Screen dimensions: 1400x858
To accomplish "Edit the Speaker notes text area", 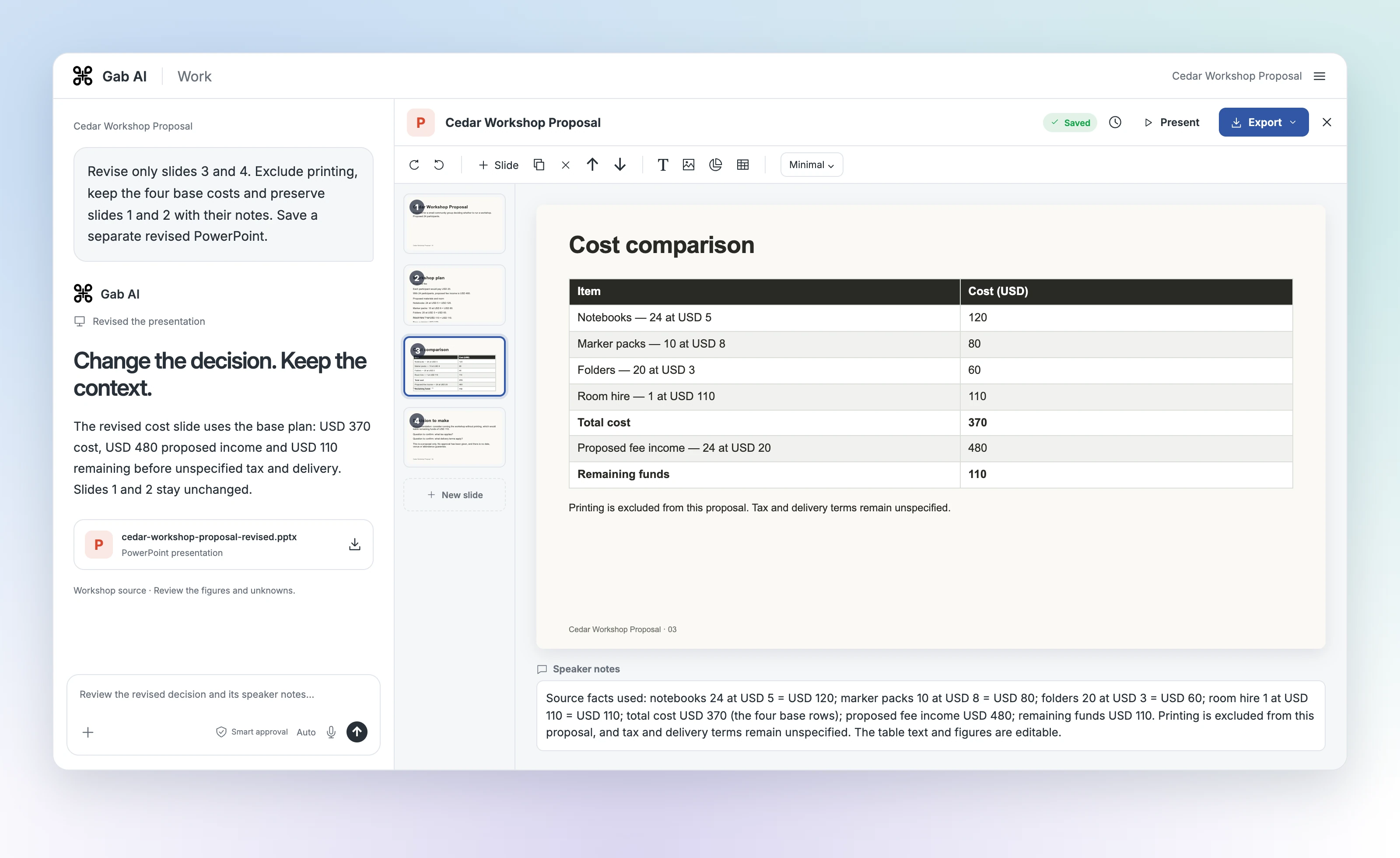I will (x=931, y=715).
